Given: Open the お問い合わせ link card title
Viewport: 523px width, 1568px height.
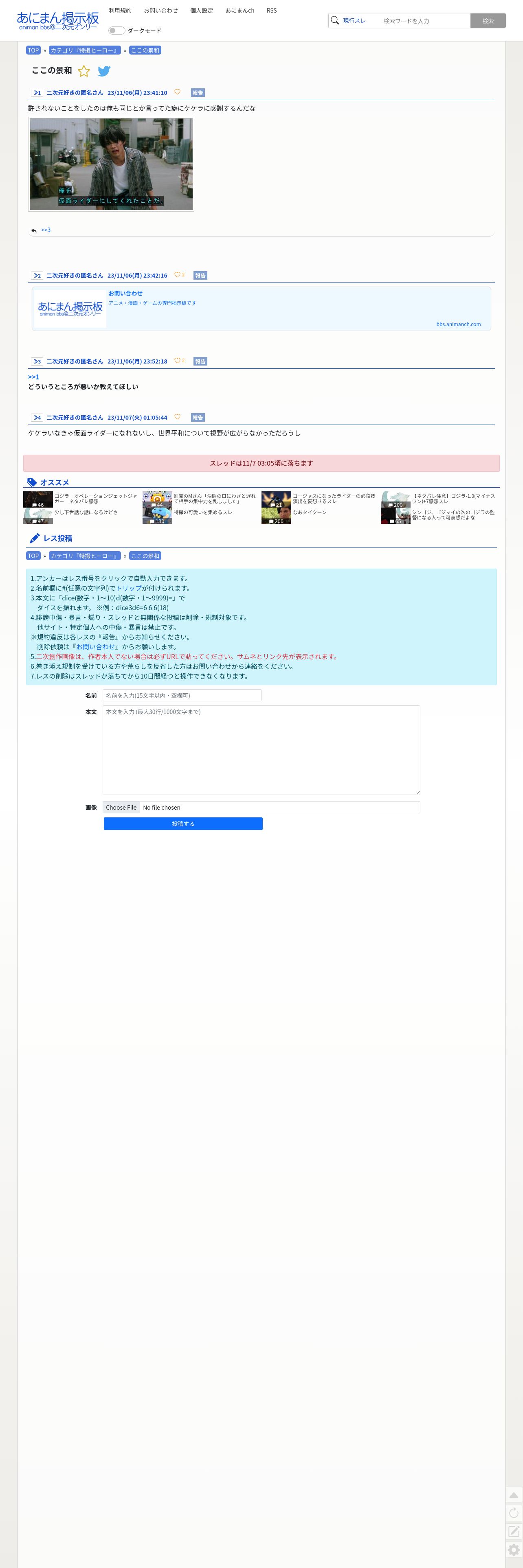Looking at the screenshot, I should click(125, 293).
